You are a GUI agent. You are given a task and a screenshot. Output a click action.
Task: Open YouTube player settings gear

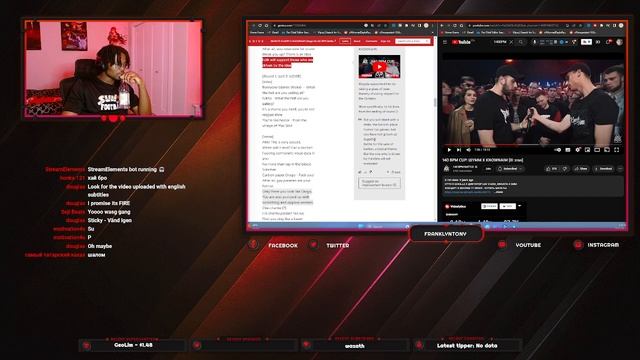coord(578,150)
